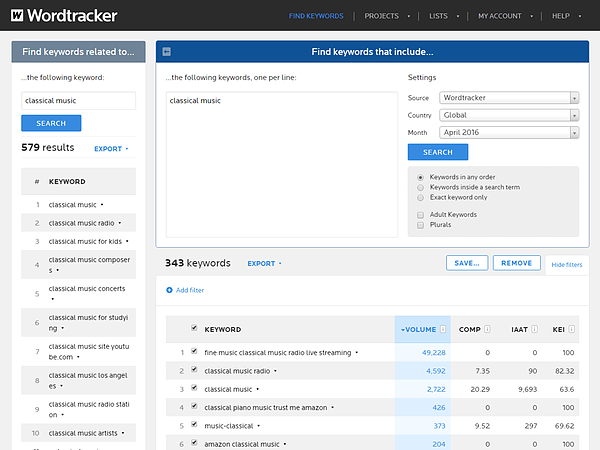Select 'classical music radio station' related keyword

(89, 409)
